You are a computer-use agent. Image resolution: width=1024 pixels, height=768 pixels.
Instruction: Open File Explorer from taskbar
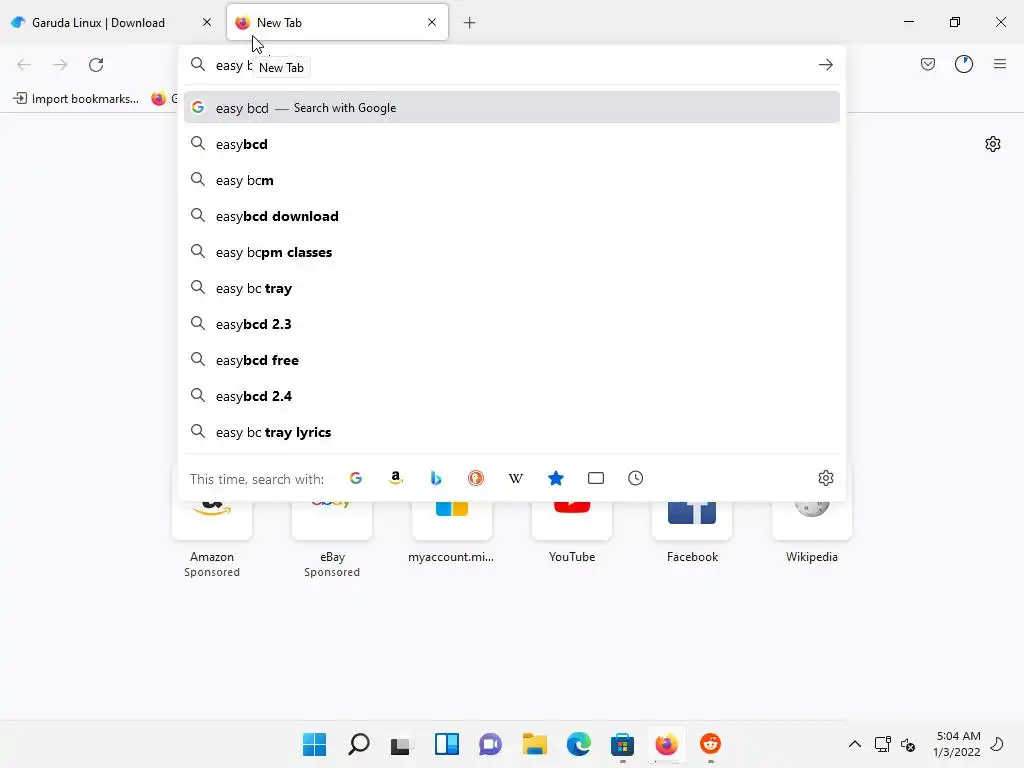tap(534, 744)
